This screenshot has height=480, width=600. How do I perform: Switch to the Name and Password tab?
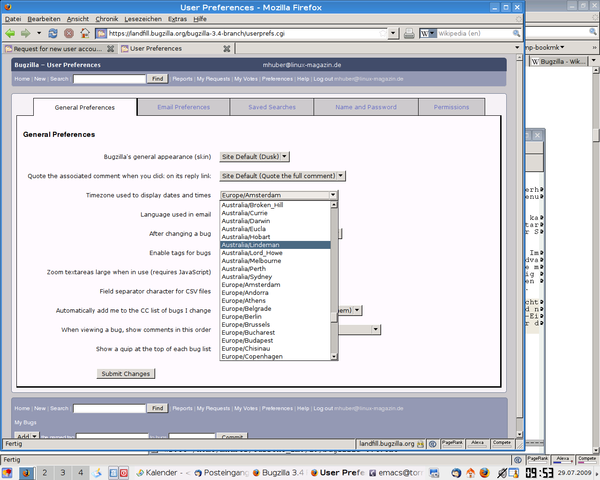[x=366, y=107]
